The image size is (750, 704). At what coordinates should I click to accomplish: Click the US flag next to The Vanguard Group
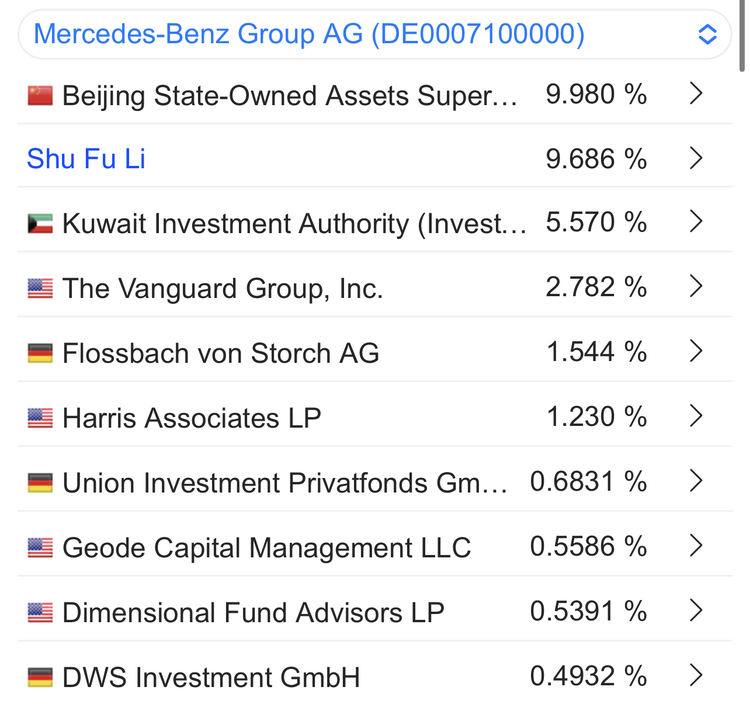coord(40,289)
